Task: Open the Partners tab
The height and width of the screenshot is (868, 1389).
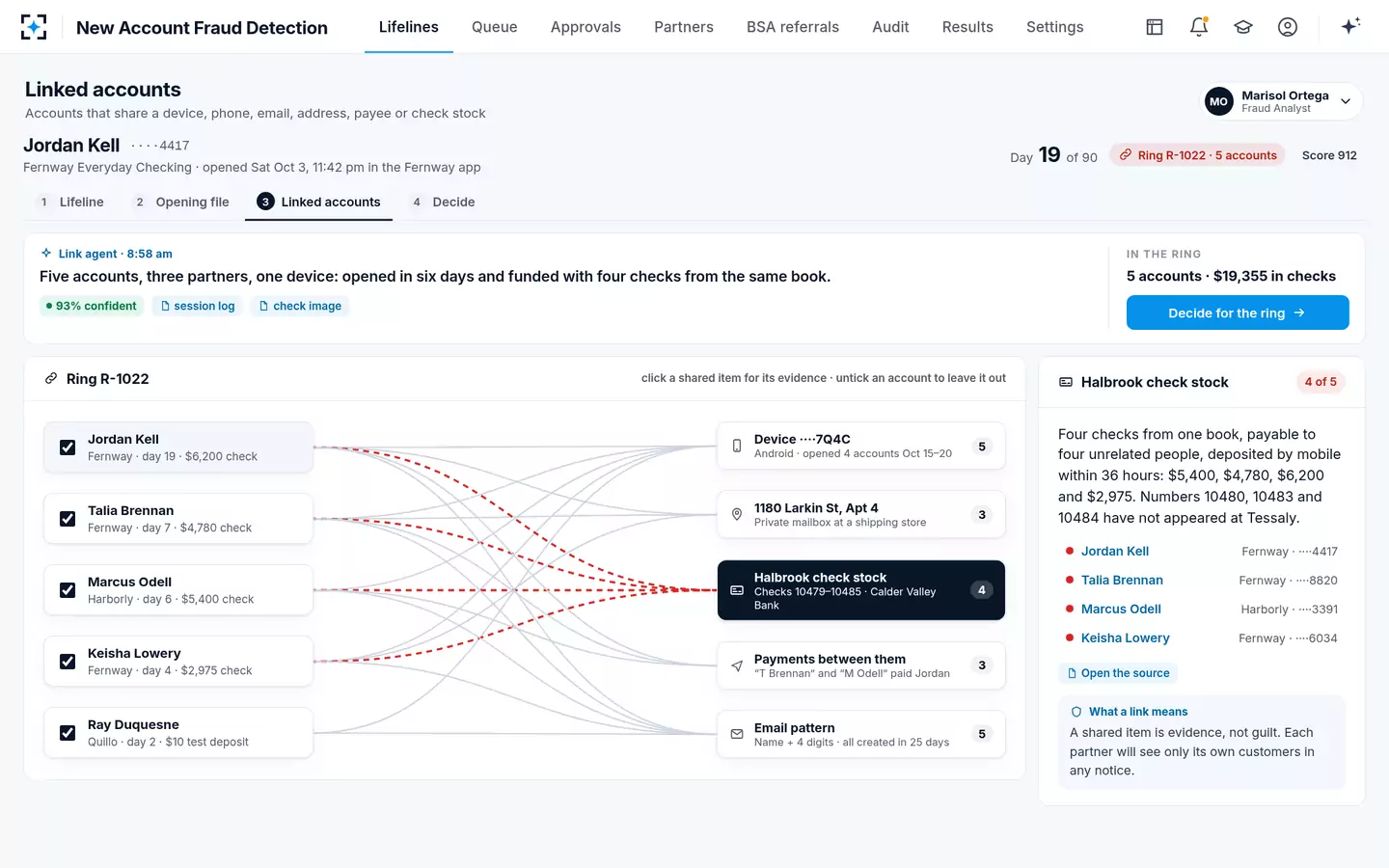Action: tap(684, 27)
